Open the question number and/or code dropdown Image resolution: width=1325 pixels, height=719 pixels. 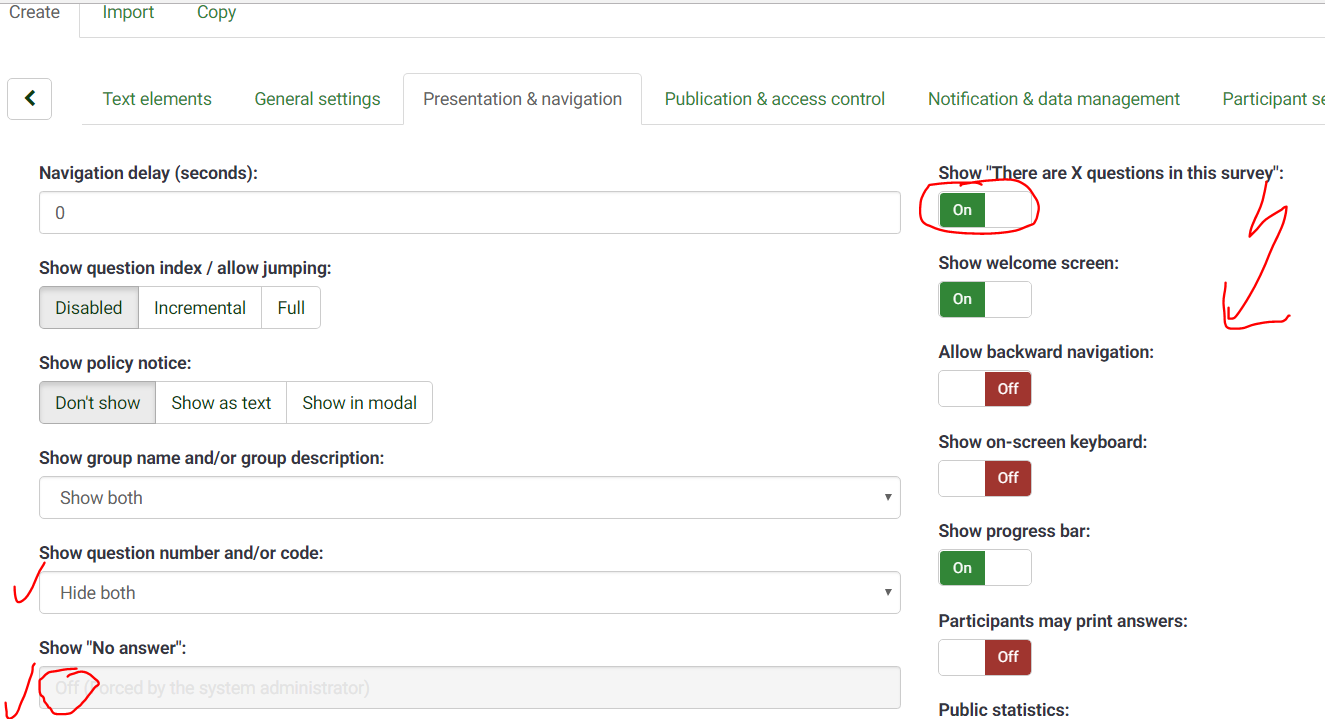point(469,593)
